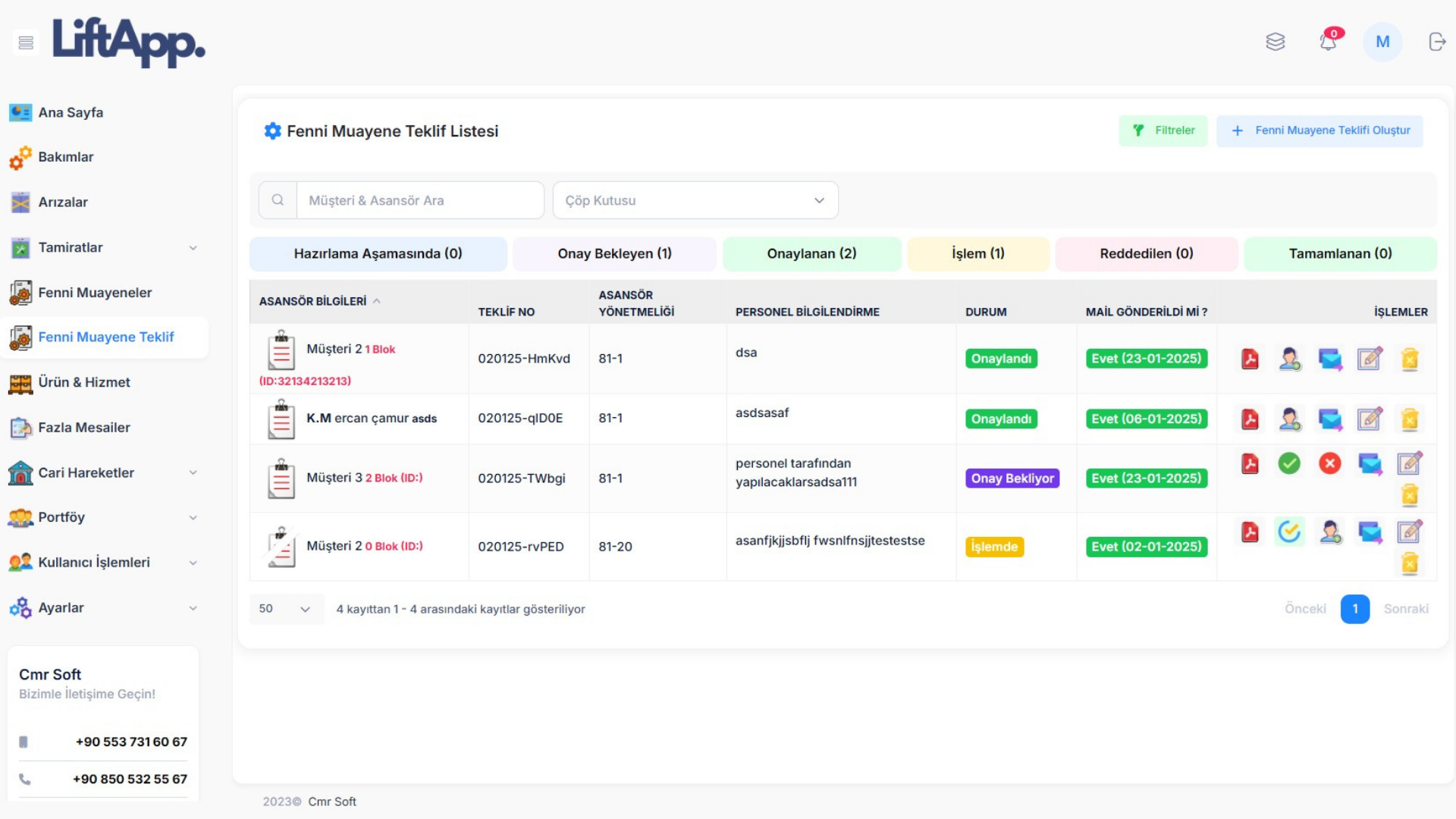The height and width of the screenshot is (819, 1456).
Task: Reject offer 020125-TWbgi with red X
Action: (1329, 463)
